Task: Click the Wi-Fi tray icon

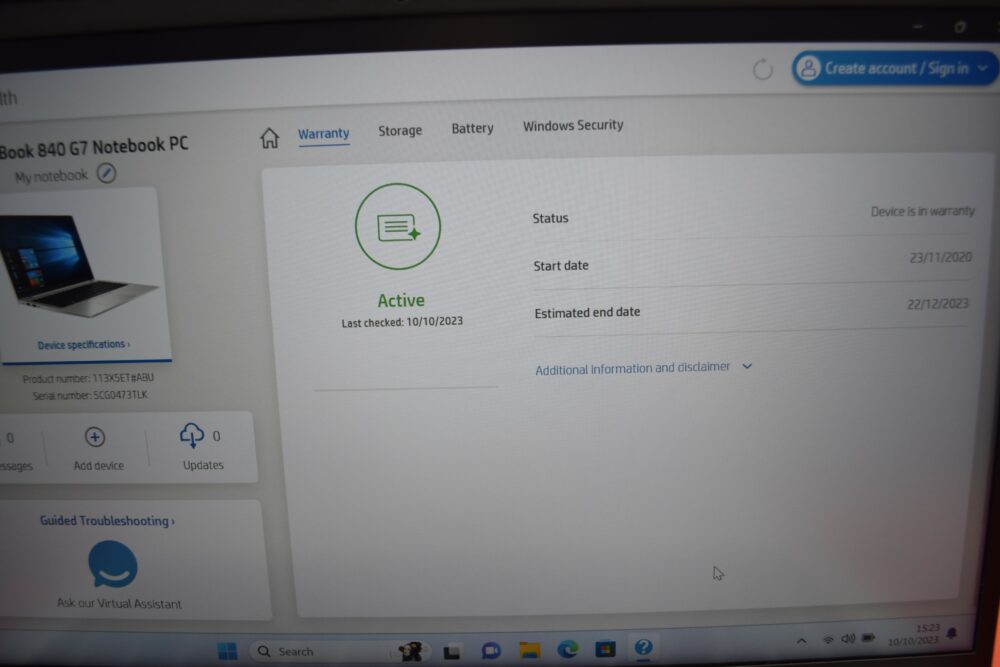Action: coord(828,639)
